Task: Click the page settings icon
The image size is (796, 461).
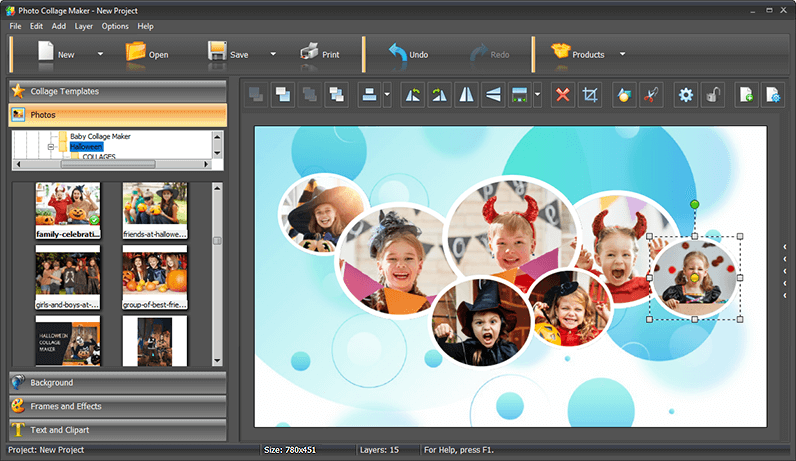Action: coord(773,95)
